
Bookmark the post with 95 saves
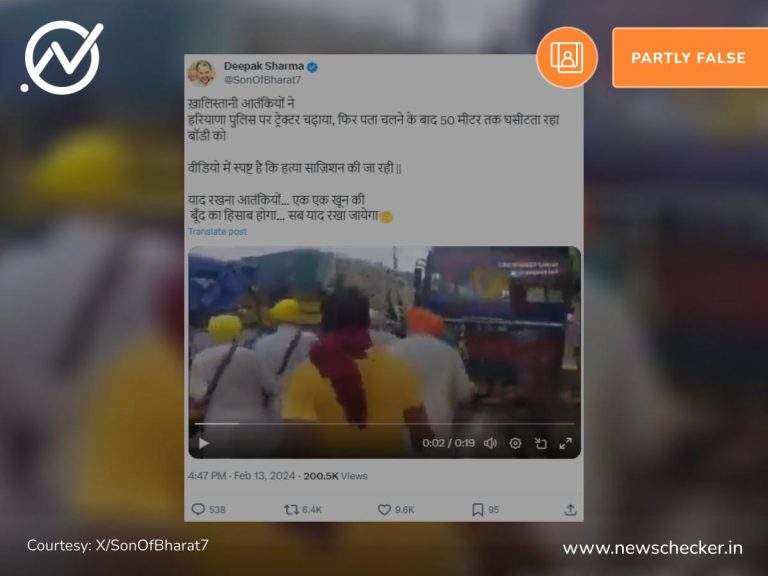[x=478, y=510]
